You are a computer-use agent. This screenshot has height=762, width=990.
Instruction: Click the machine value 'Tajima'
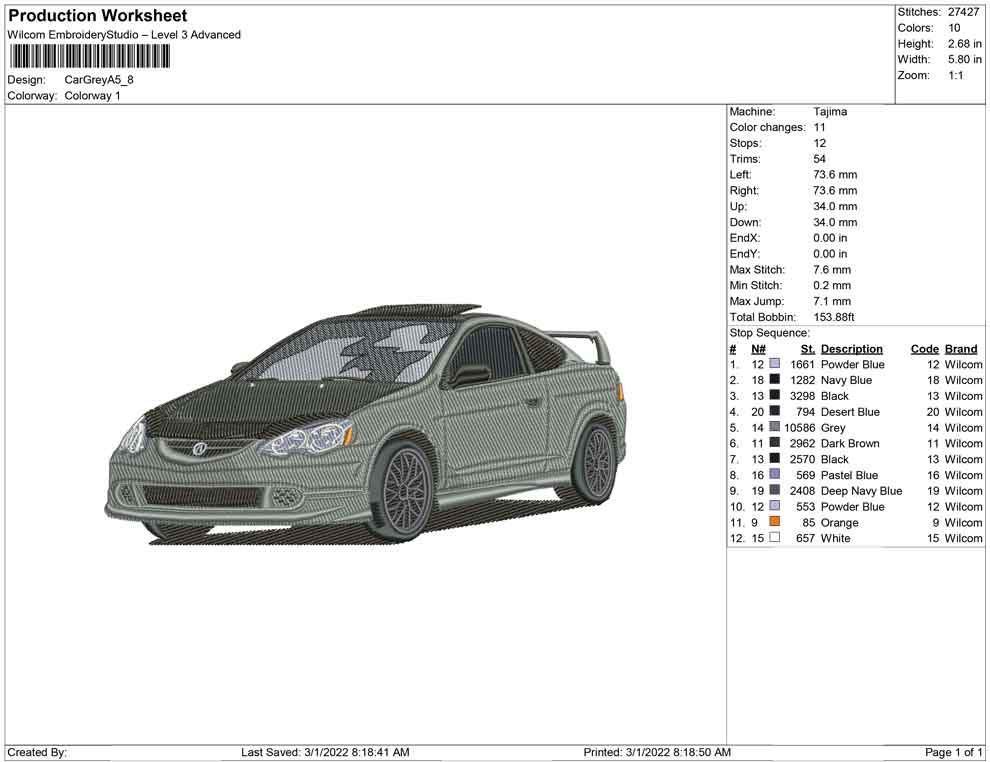pyautogui.click(x=830, y=112)
